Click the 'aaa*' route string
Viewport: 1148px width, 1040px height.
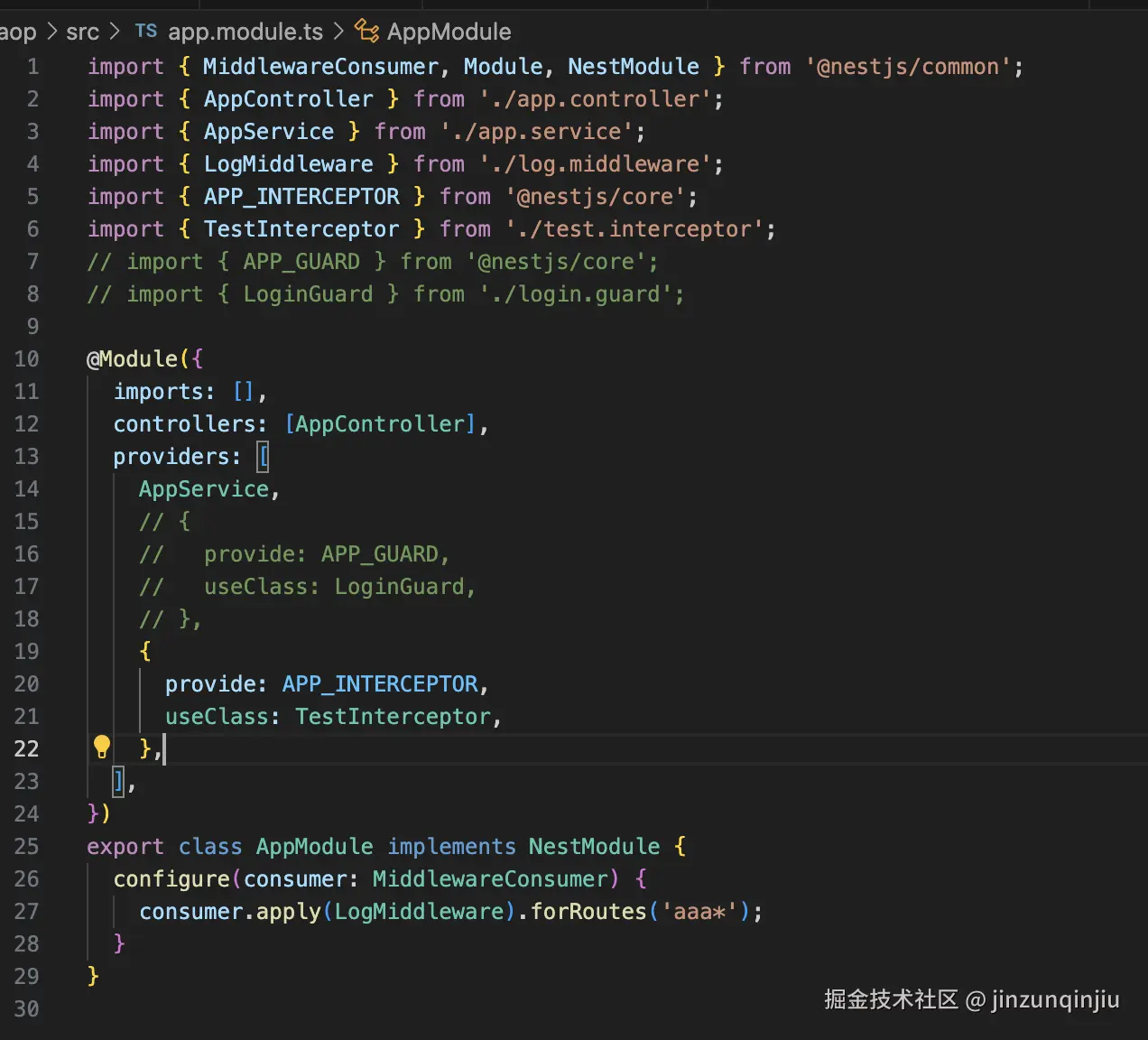[x=699, y=911]
